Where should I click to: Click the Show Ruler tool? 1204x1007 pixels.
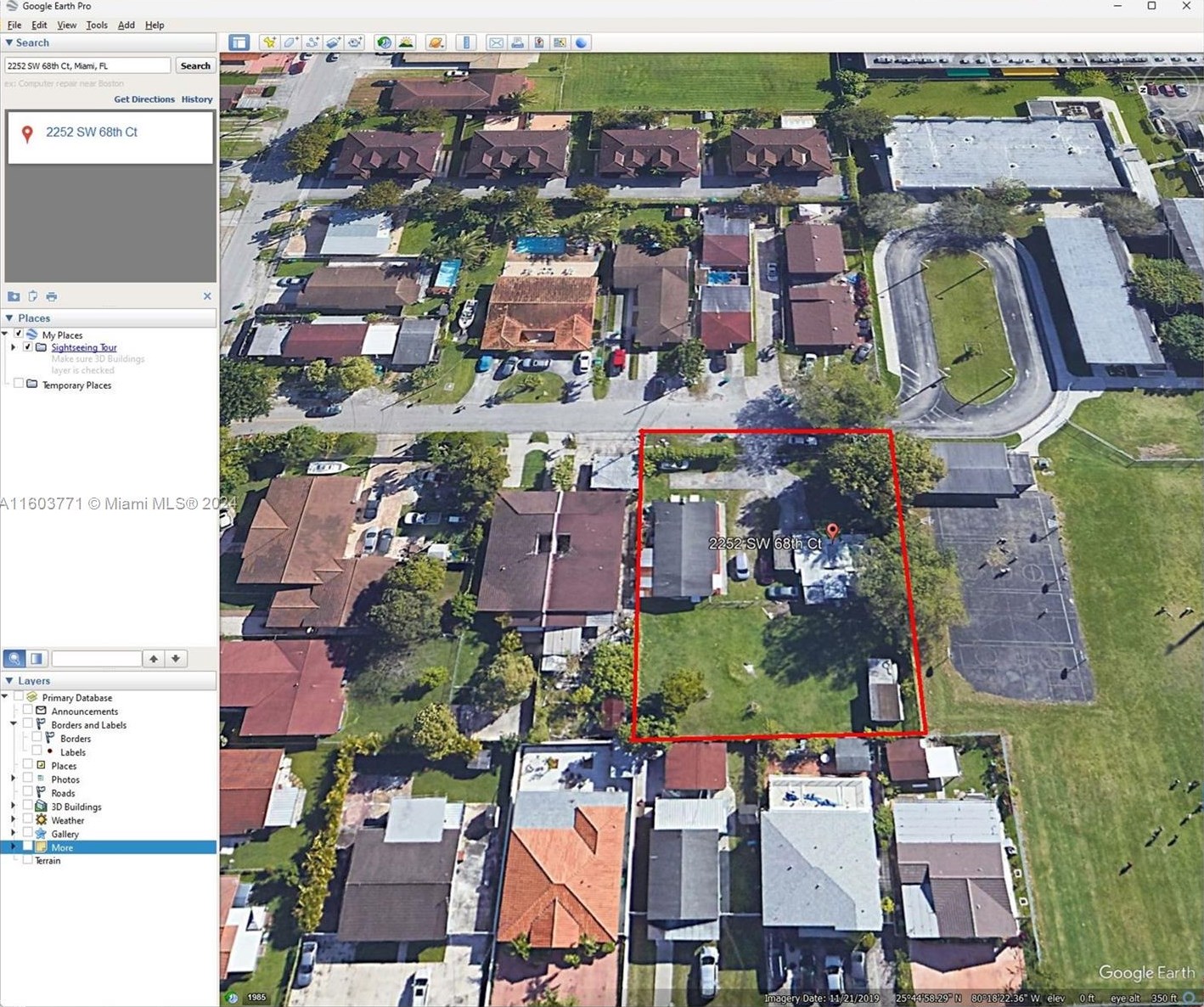[465, 42]
